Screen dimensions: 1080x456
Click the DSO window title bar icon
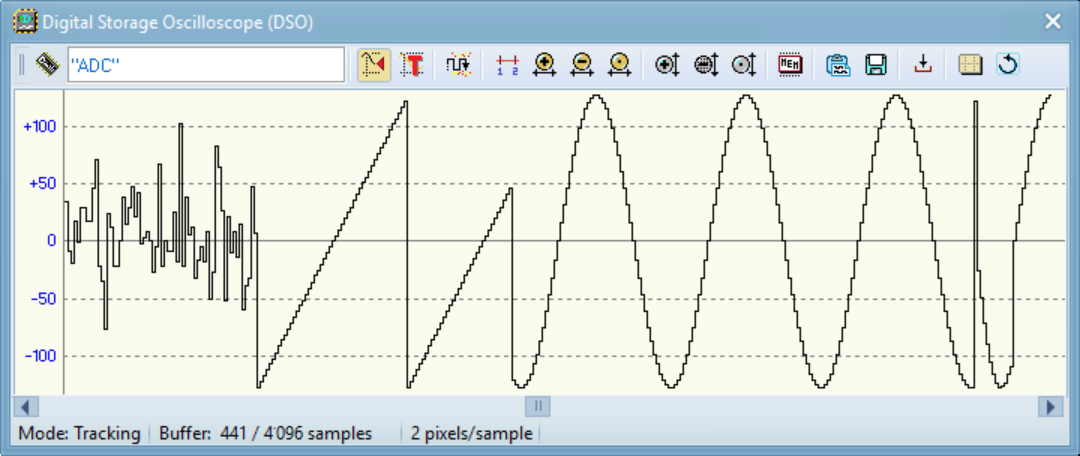(x=25, y=22)
